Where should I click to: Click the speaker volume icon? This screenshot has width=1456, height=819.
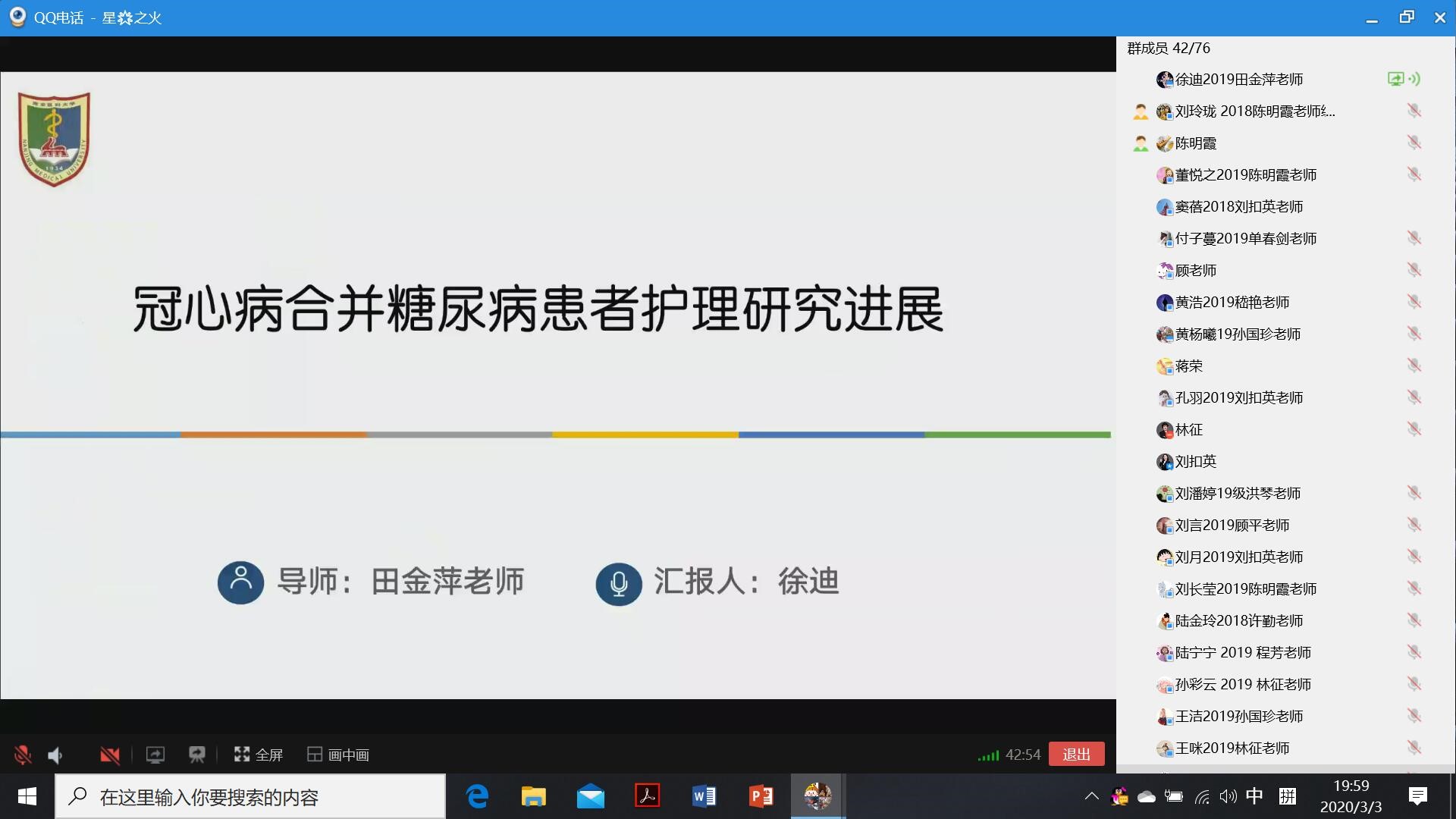[55, 755]
